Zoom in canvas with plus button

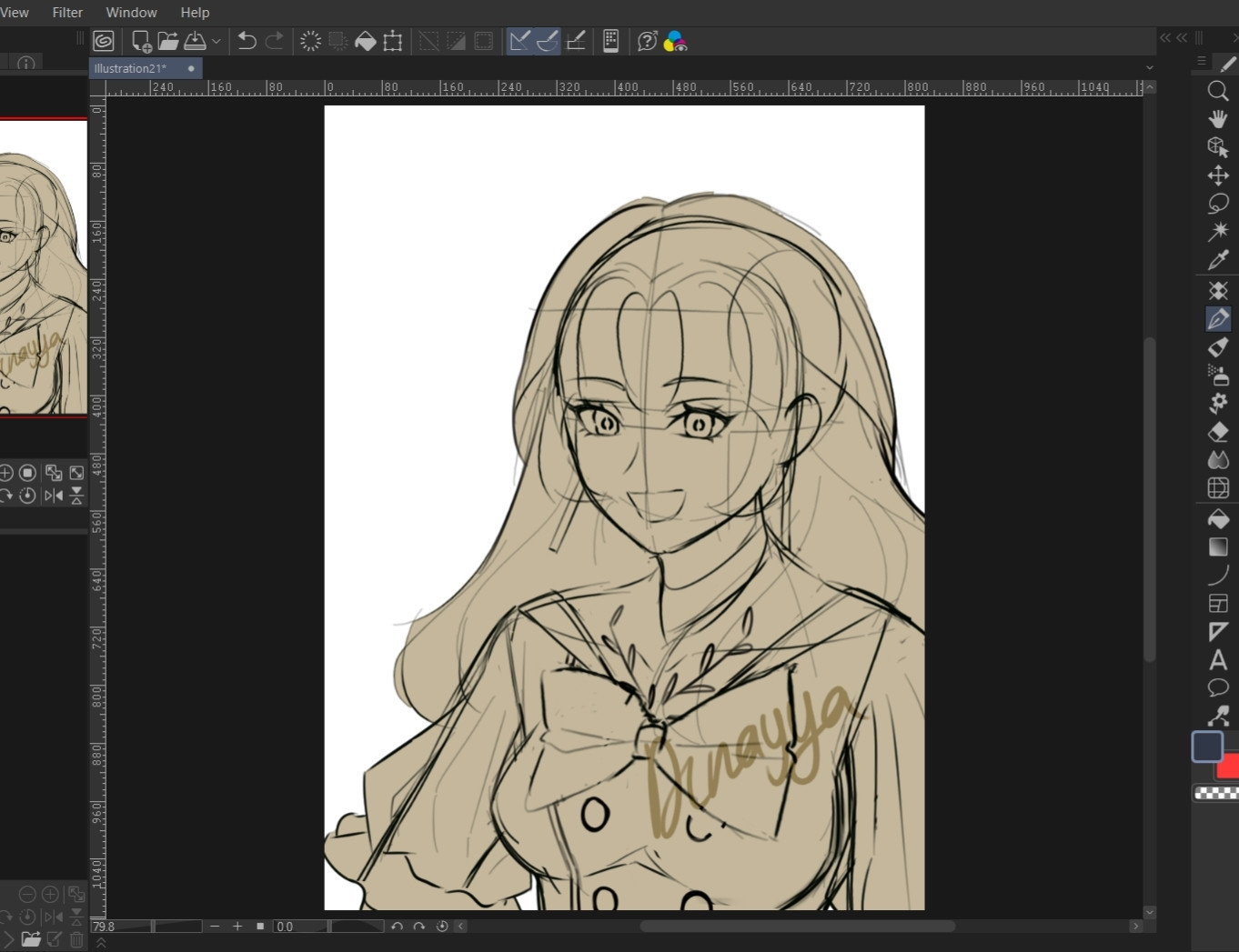click(x=237, y=927)
